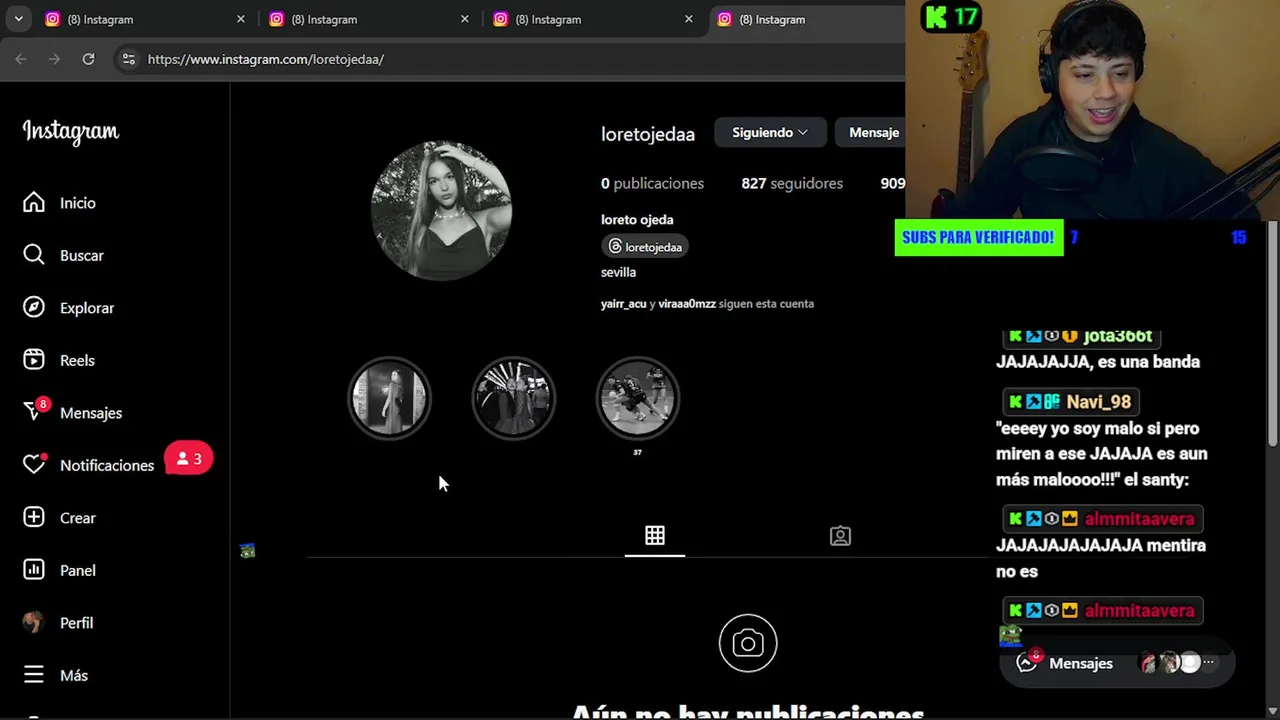Open the ellipsis in the Mensajes bar

click(1209, 662)
